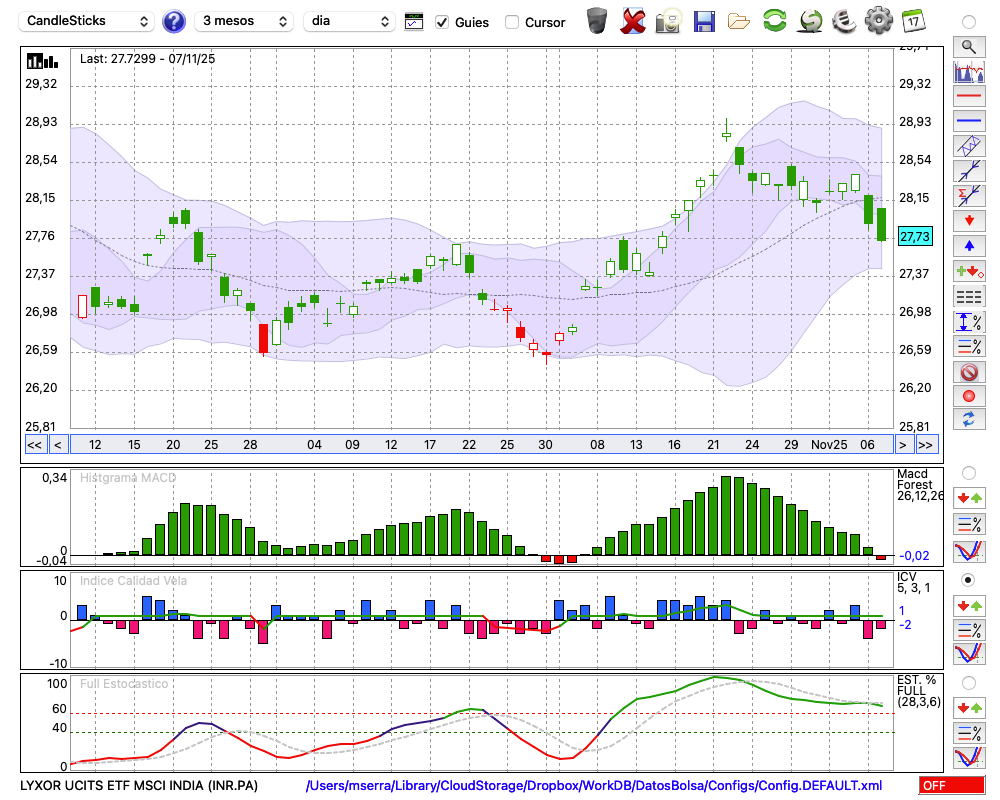
Task: Click the << scroll to start button
Action: click(34, 444)
